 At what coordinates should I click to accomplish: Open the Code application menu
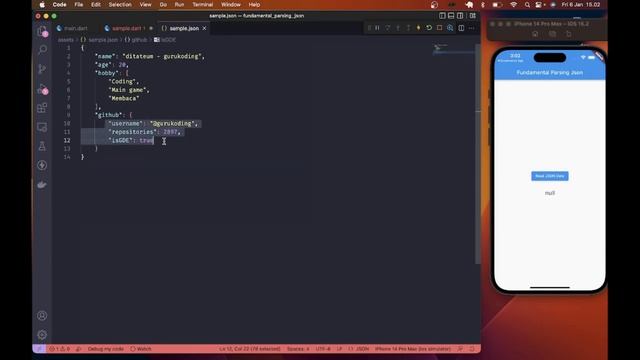(x=59, y=4)
